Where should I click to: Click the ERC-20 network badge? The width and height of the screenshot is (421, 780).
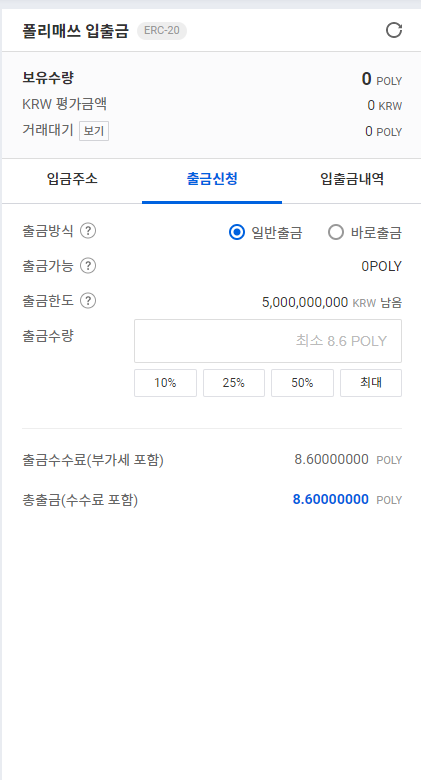(x=162, y=31)
